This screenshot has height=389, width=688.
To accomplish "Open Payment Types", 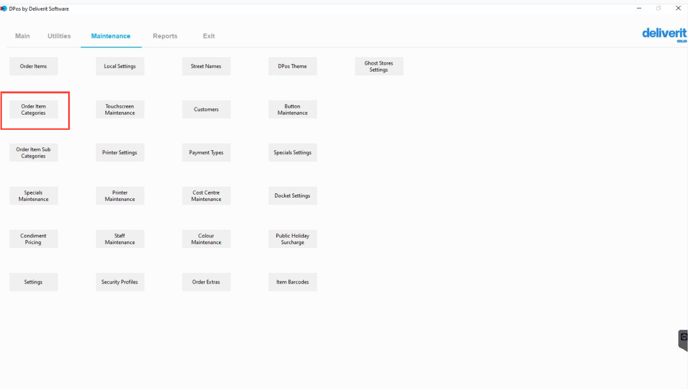I will (x=206, y=153).
